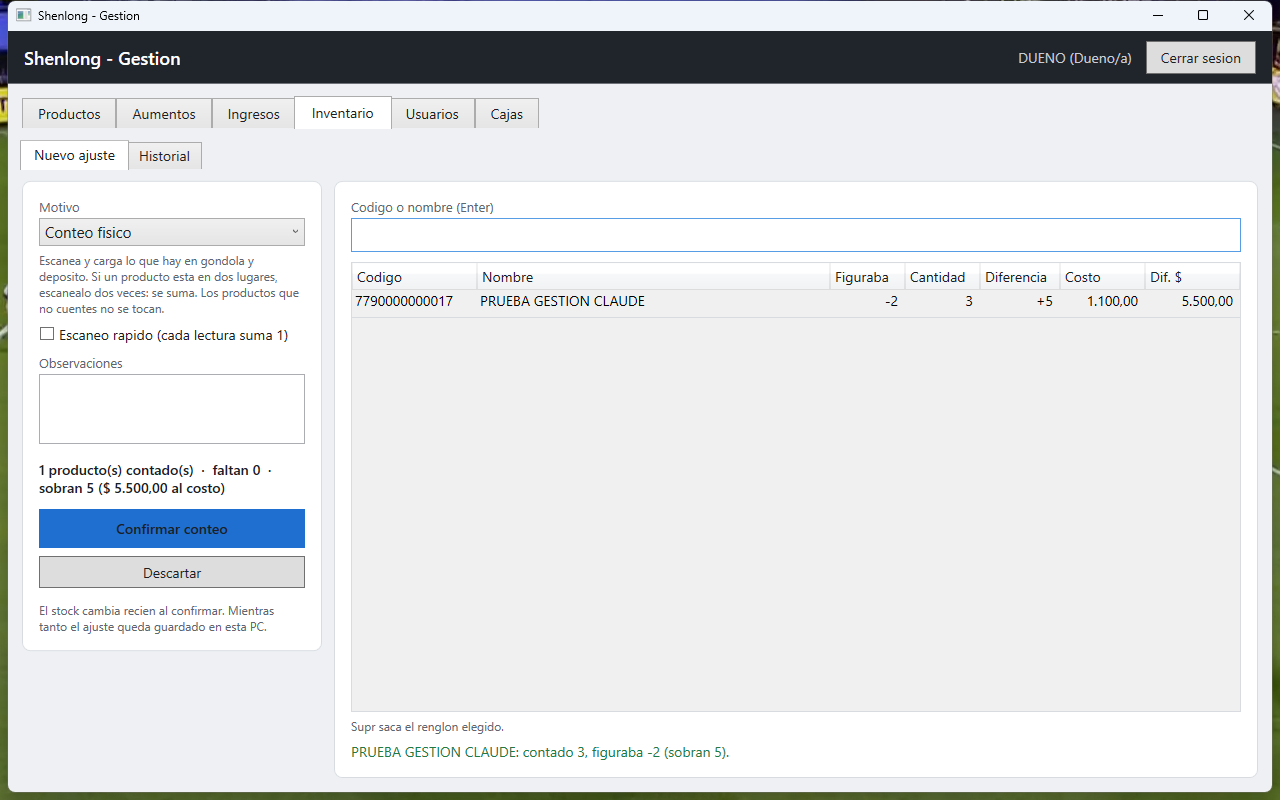Image resolution: width=1280 pixels, height=800 pixels.
Task: Click PRUEBA GESTION CLAUDE name cell
Action: pyautogui.click(x=562, y=301)
